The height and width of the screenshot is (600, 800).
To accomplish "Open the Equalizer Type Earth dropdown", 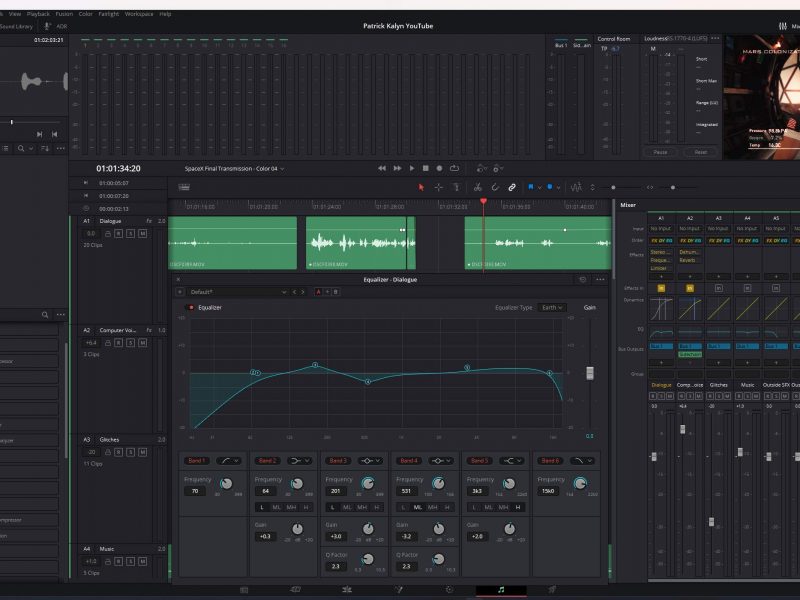I will [551, 308].
